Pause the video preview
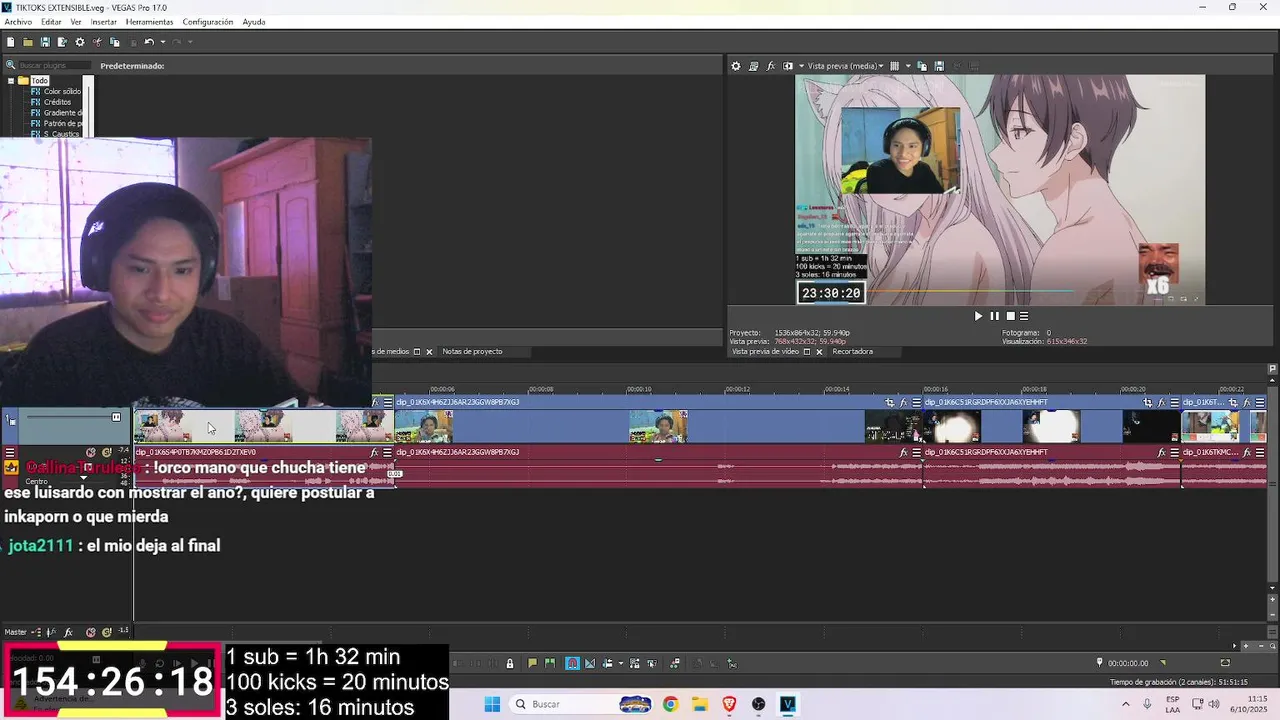 point(994,316)
